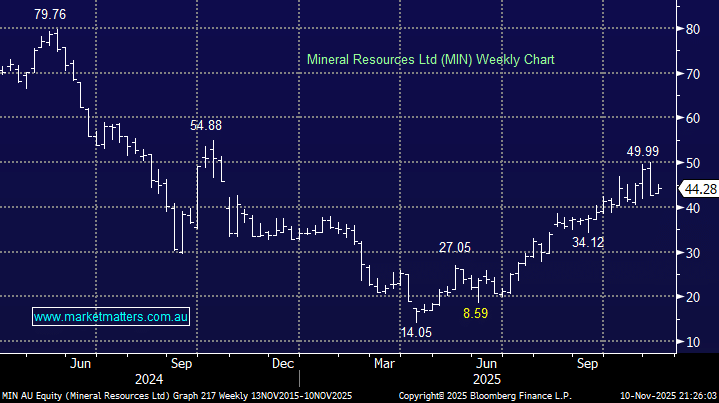
Task: Open the www.marketmatters.com.au link
Action: (110, 317)
